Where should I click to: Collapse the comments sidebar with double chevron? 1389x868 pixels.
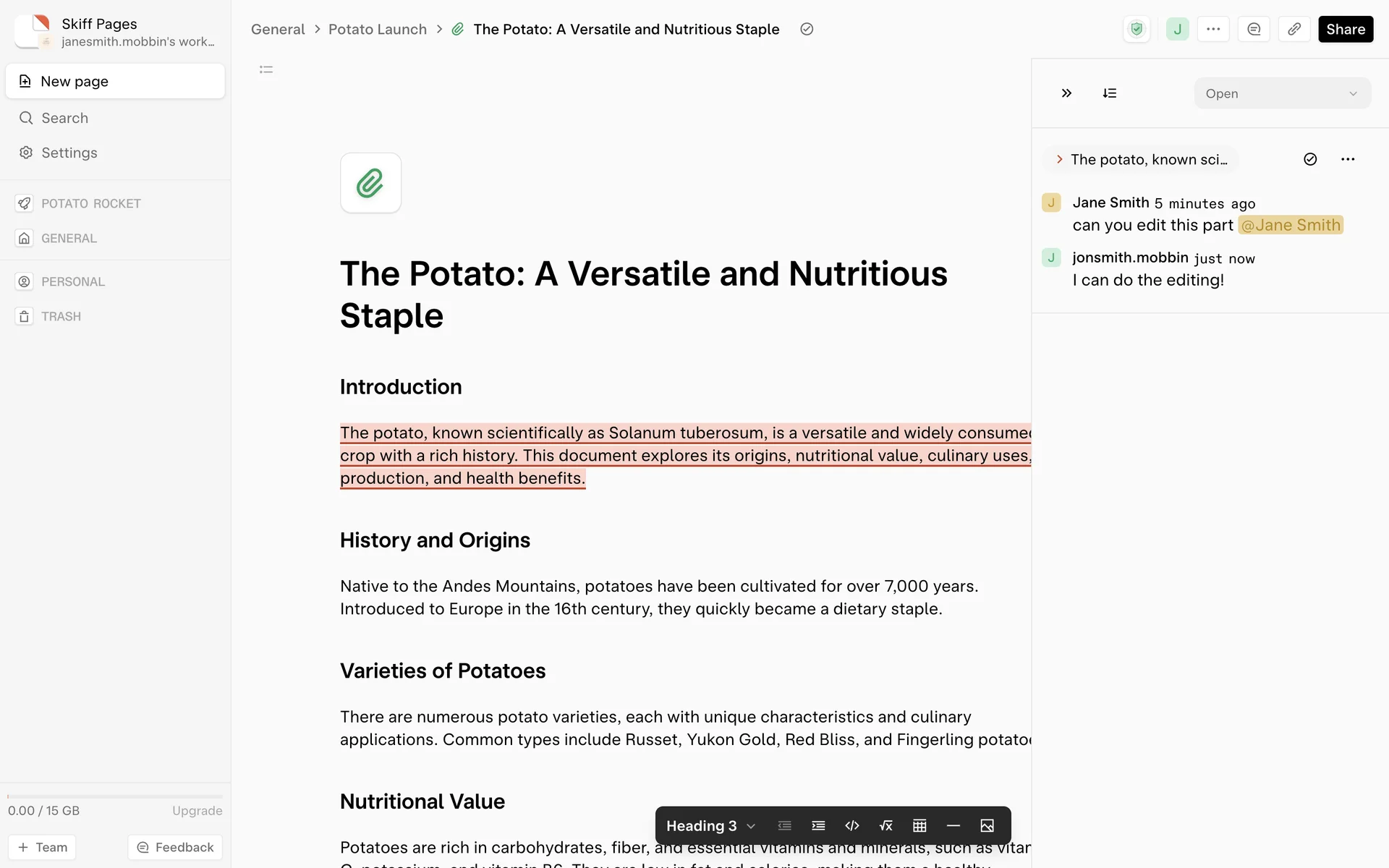1066,93
